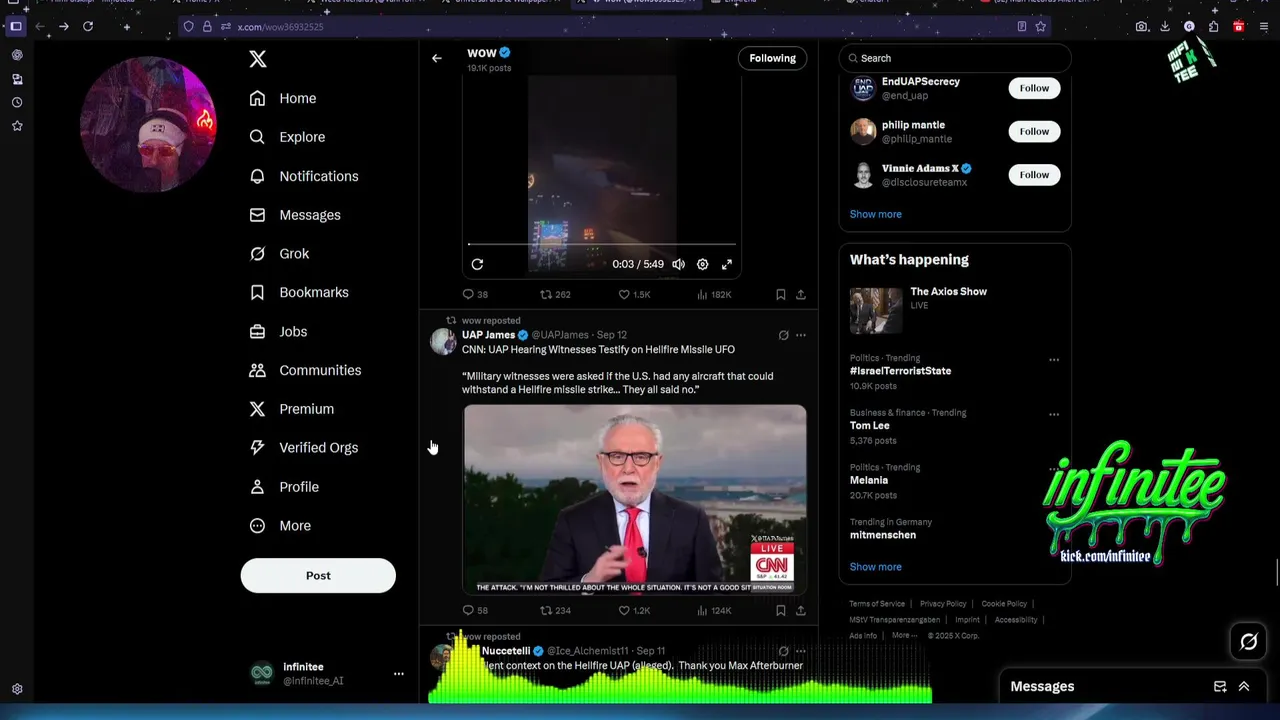Repost the post with 262 reposts
The image size is (1280, 720).
click(555, 295)
